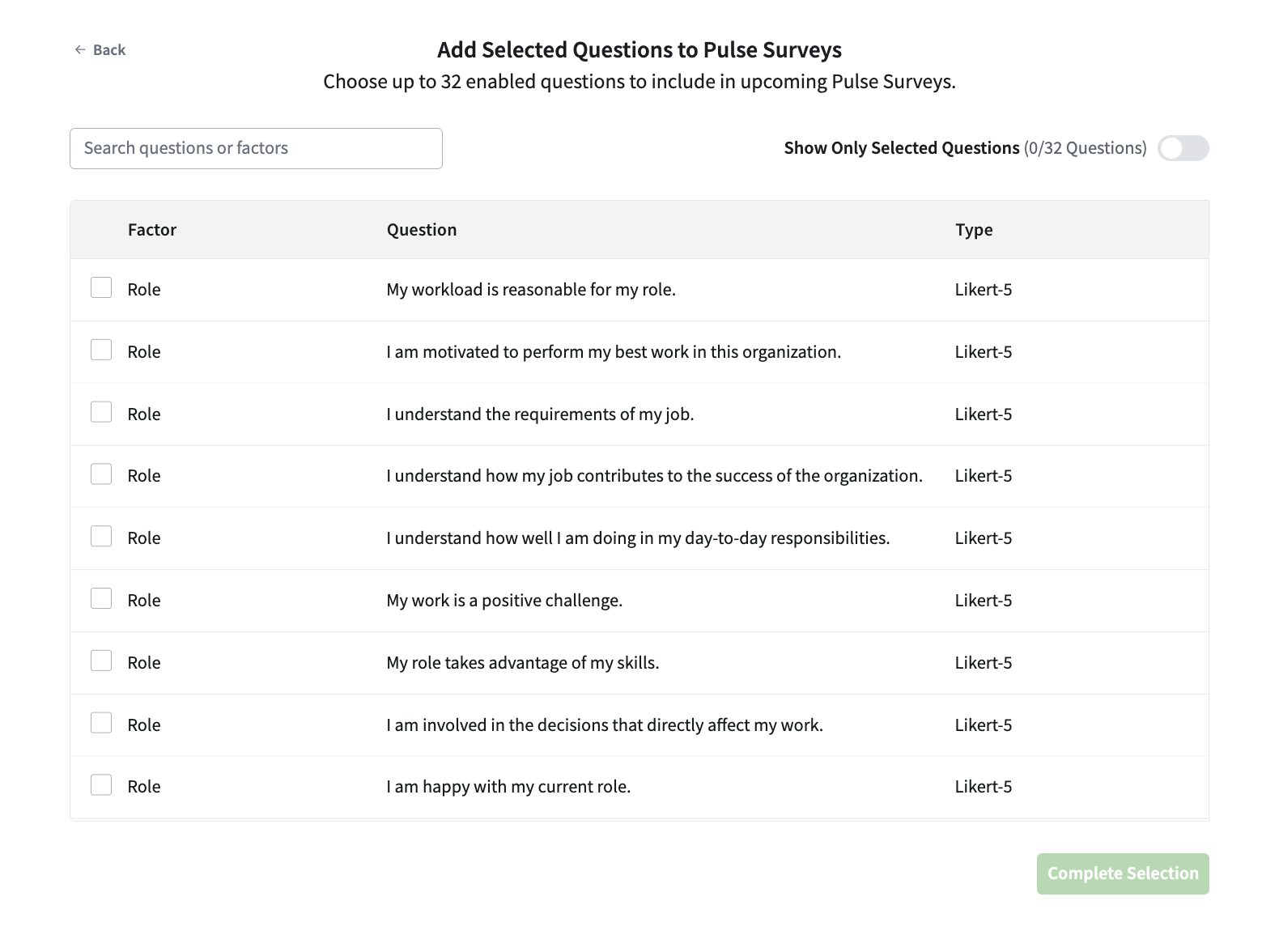This screenshot has width=1279, height=952.
Task: Check happy with current role question
Action: 101,785
